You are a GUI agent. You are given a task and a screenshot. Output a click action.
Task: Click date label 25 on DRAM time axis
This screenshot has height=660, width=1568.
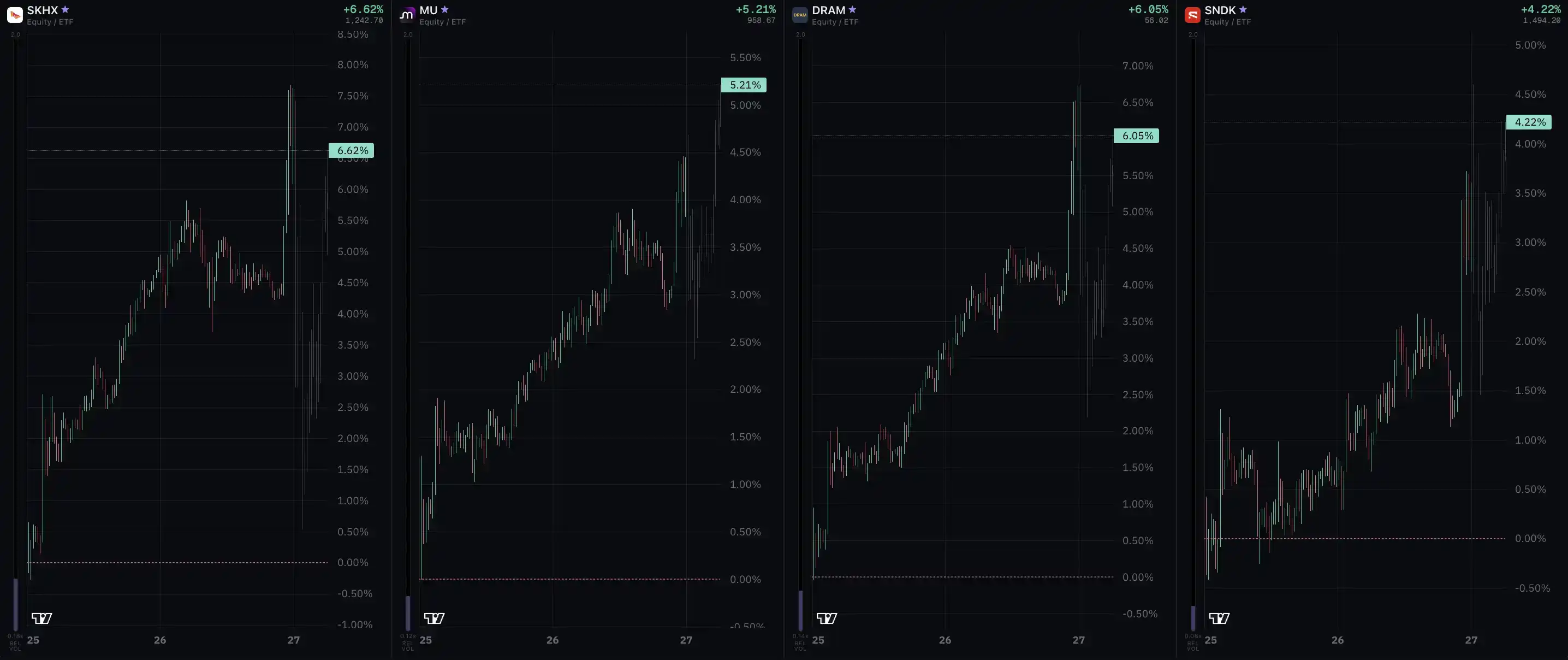(819, 640)
